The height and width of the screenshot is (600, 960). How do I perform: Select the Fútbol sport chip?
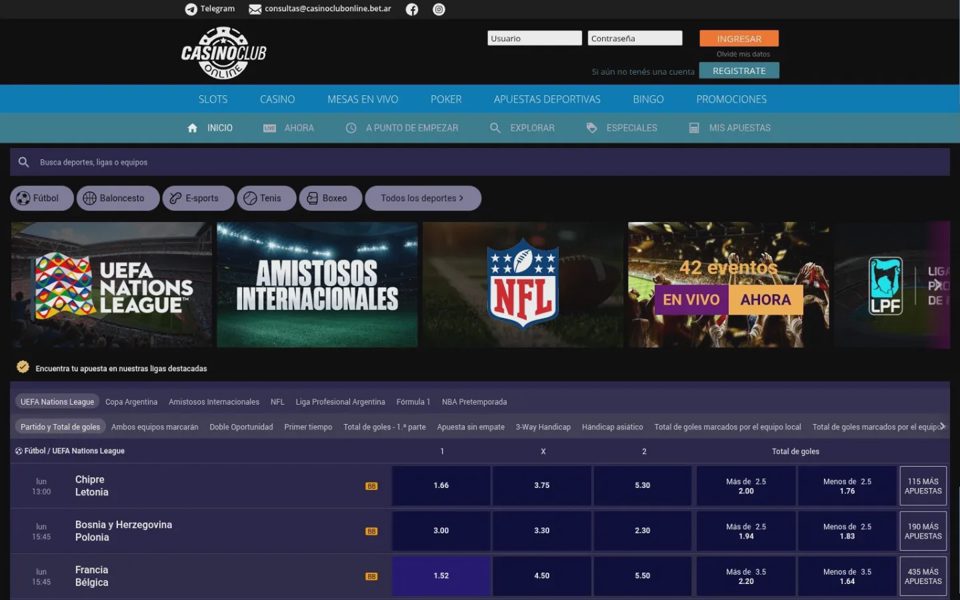point(42,198)
